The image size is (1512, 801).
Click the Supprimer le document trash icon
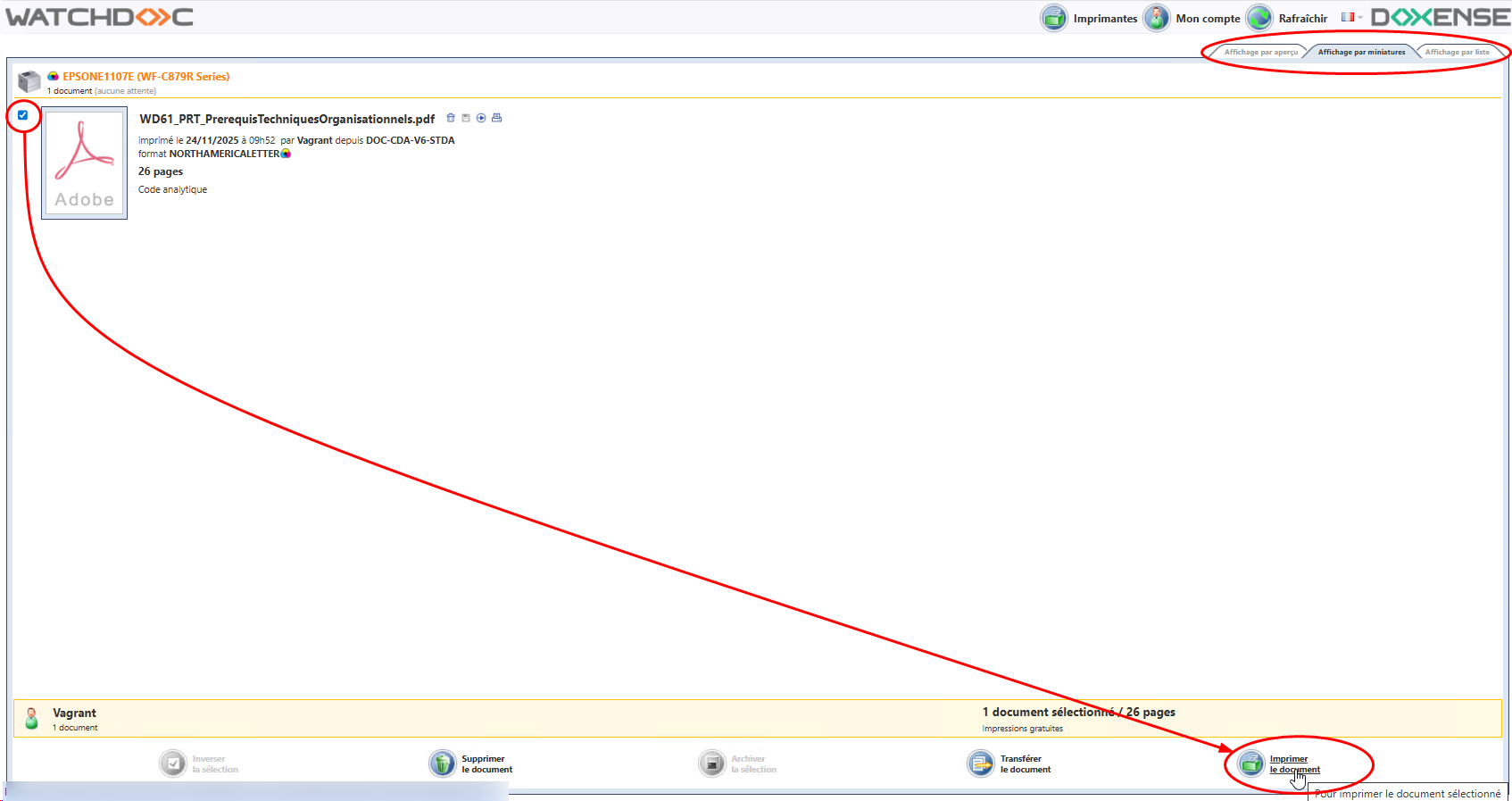(x=442, y=763)
